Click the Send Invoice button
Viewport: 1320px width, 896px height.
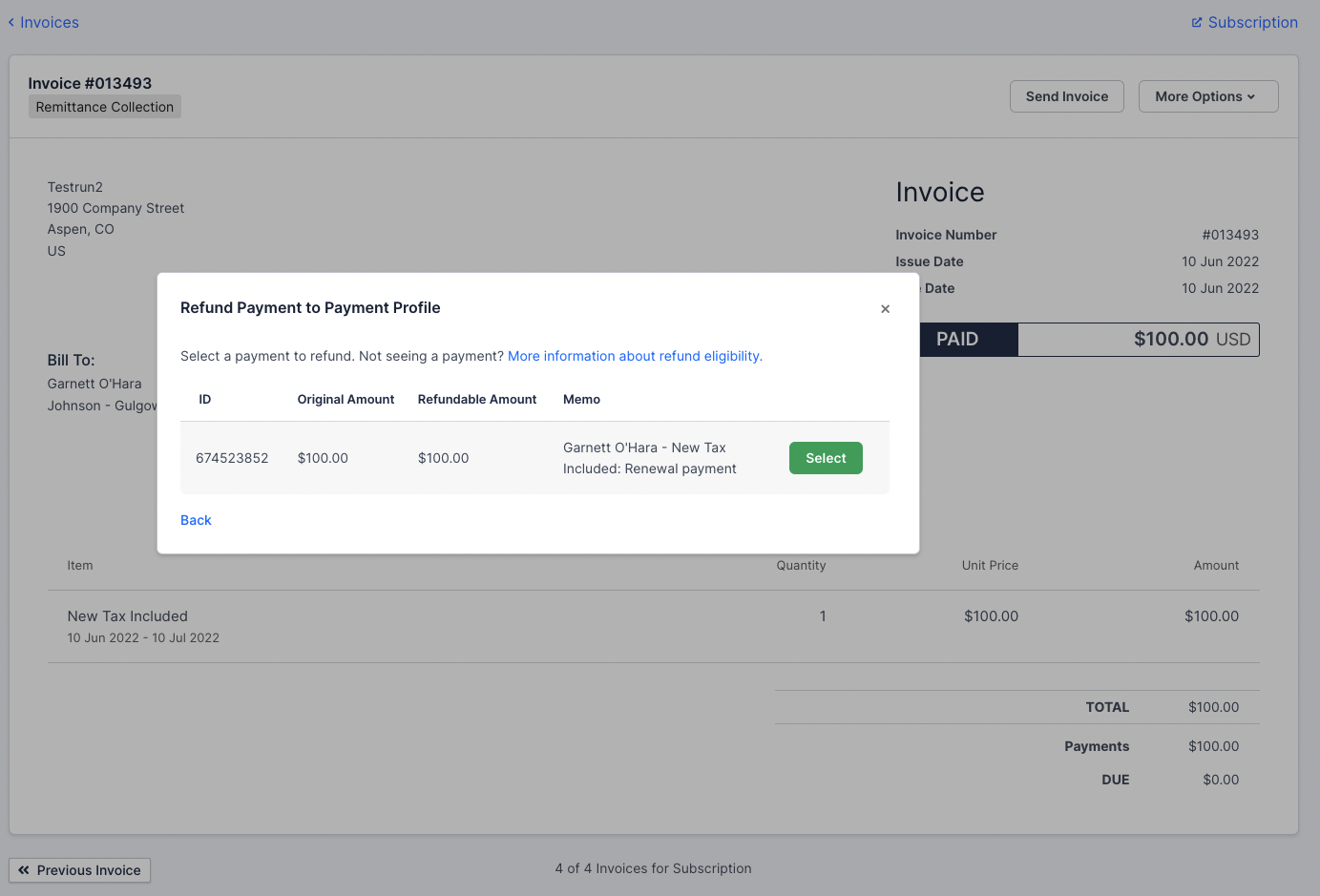click(1066, 96)
